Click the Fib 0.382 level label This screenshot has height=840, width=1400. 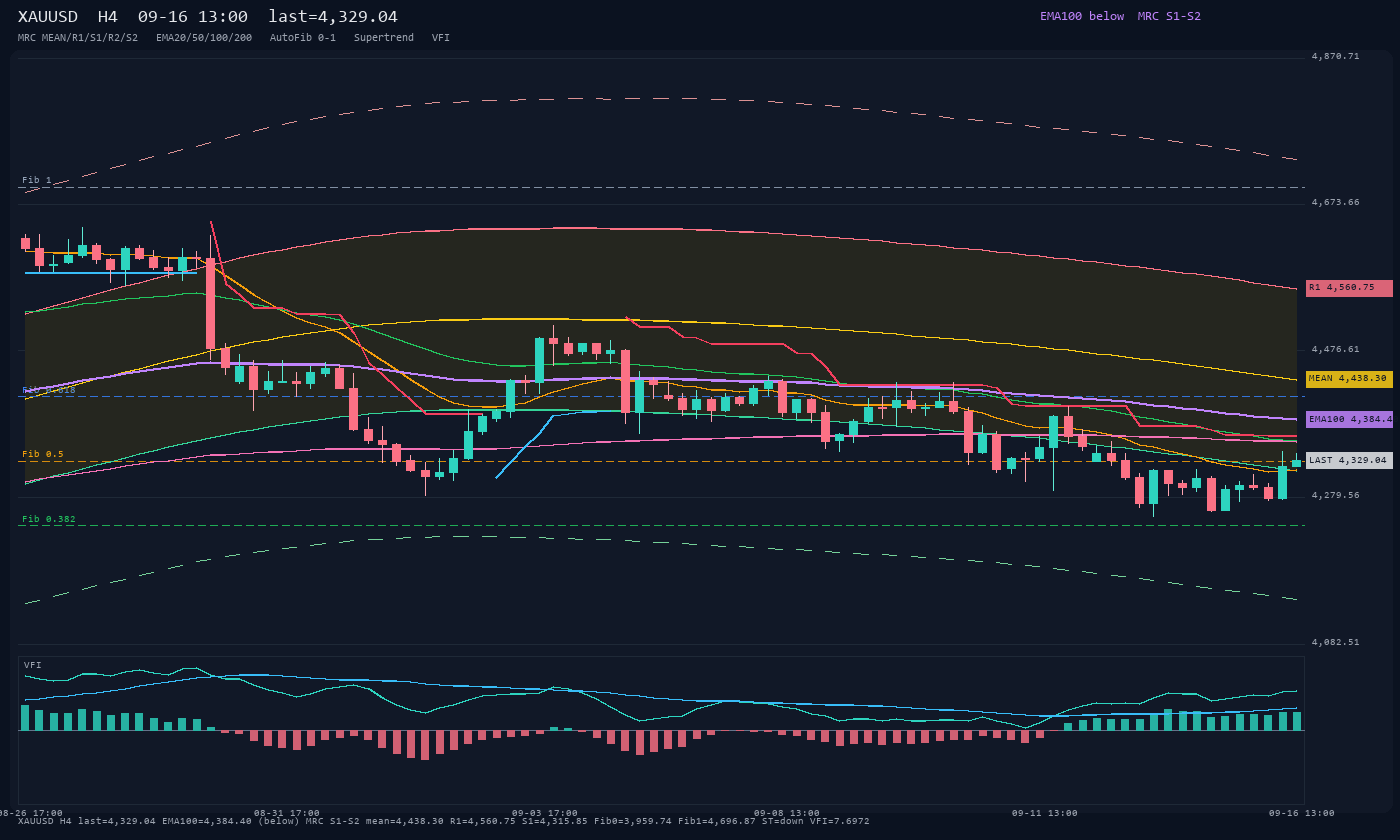[49, 519]
